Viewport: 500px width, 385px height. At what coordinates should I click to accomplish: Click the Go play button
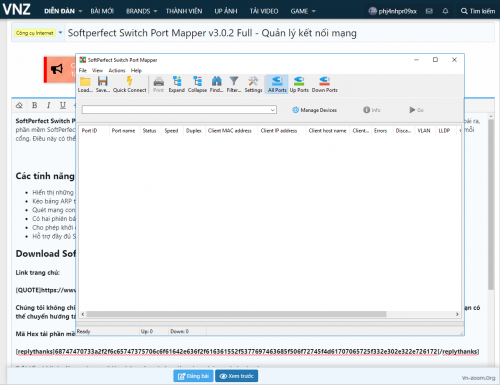pyautogui.click(x=416, y=110)
